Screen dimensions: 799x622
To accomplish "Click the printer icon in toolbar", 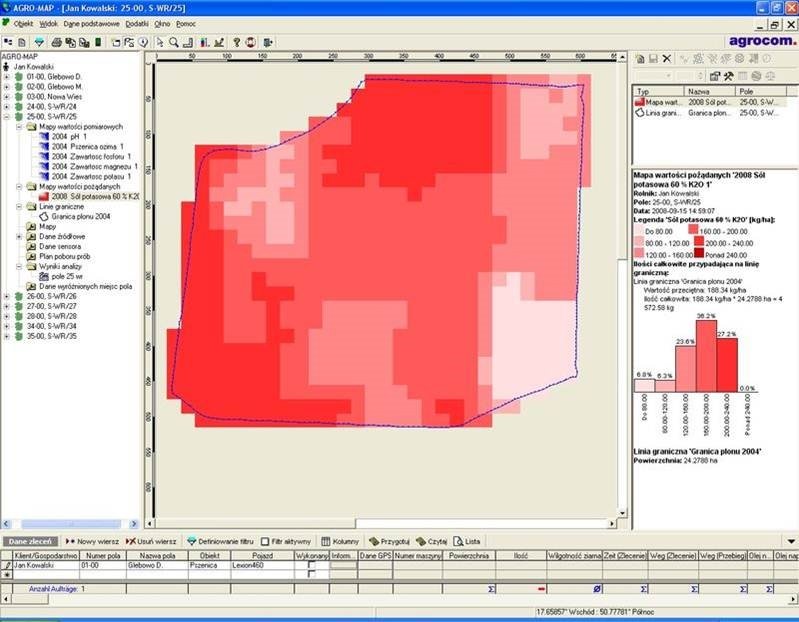I will (56, 42).
